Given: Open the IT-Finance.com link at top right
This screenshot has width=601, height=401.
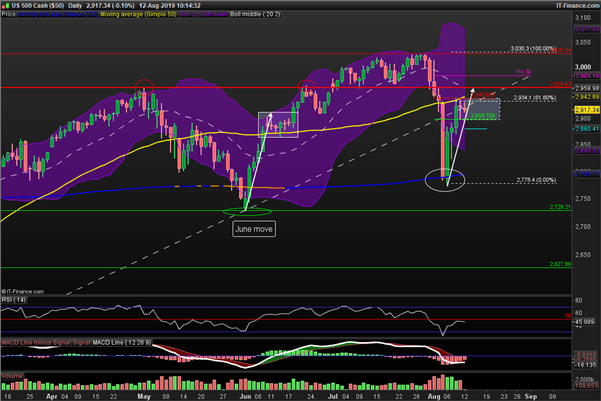Looking at the screenshot, I should pos(578,5).
